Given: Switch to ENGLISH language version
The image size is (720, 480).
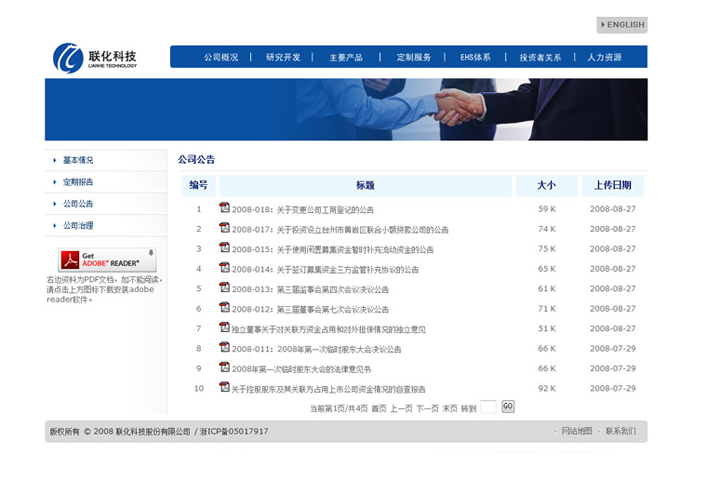Looking at the screenshot, I should (622, 25).
